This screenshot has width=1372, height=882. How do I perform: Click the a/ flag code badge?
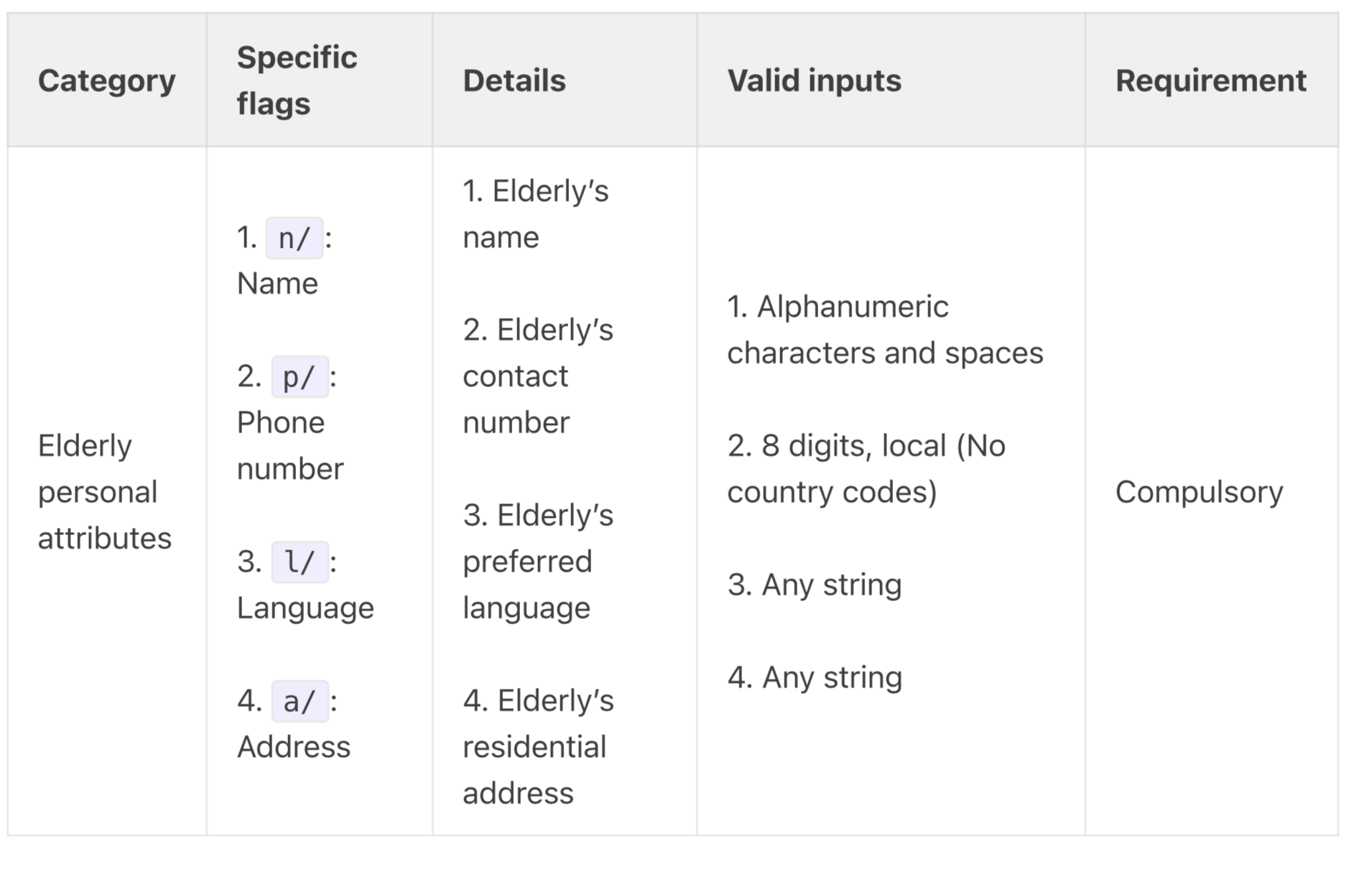click(x=300, y=701)
